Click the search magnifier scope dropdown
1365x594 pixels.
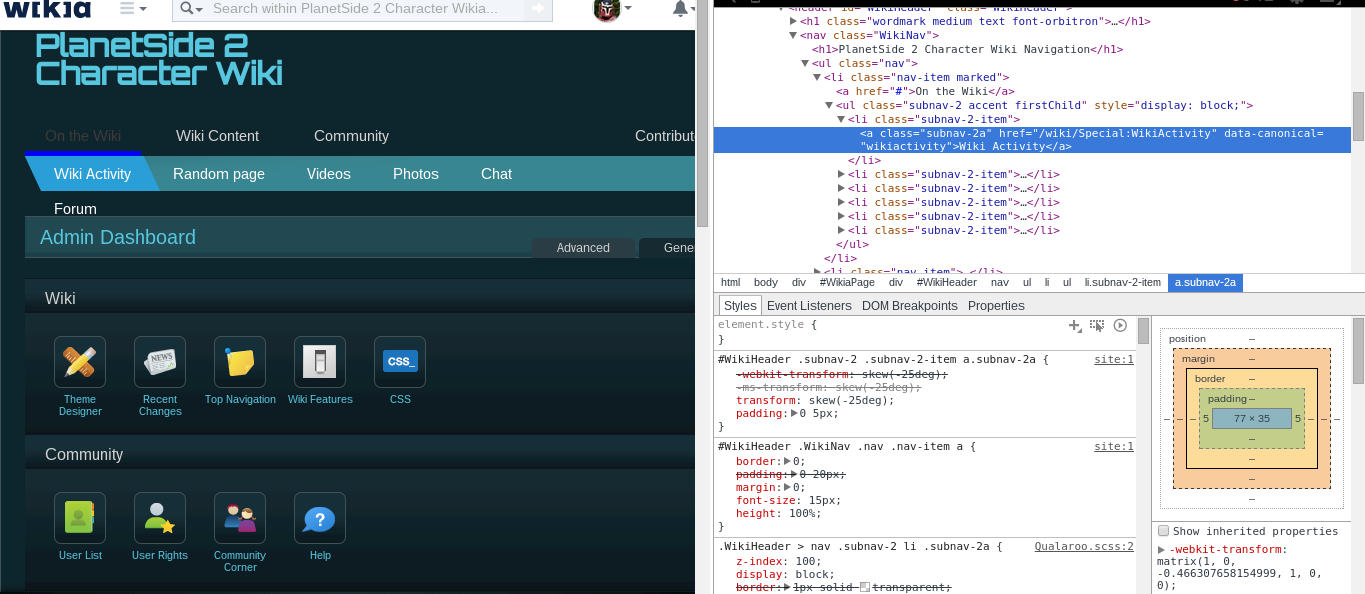191,8
